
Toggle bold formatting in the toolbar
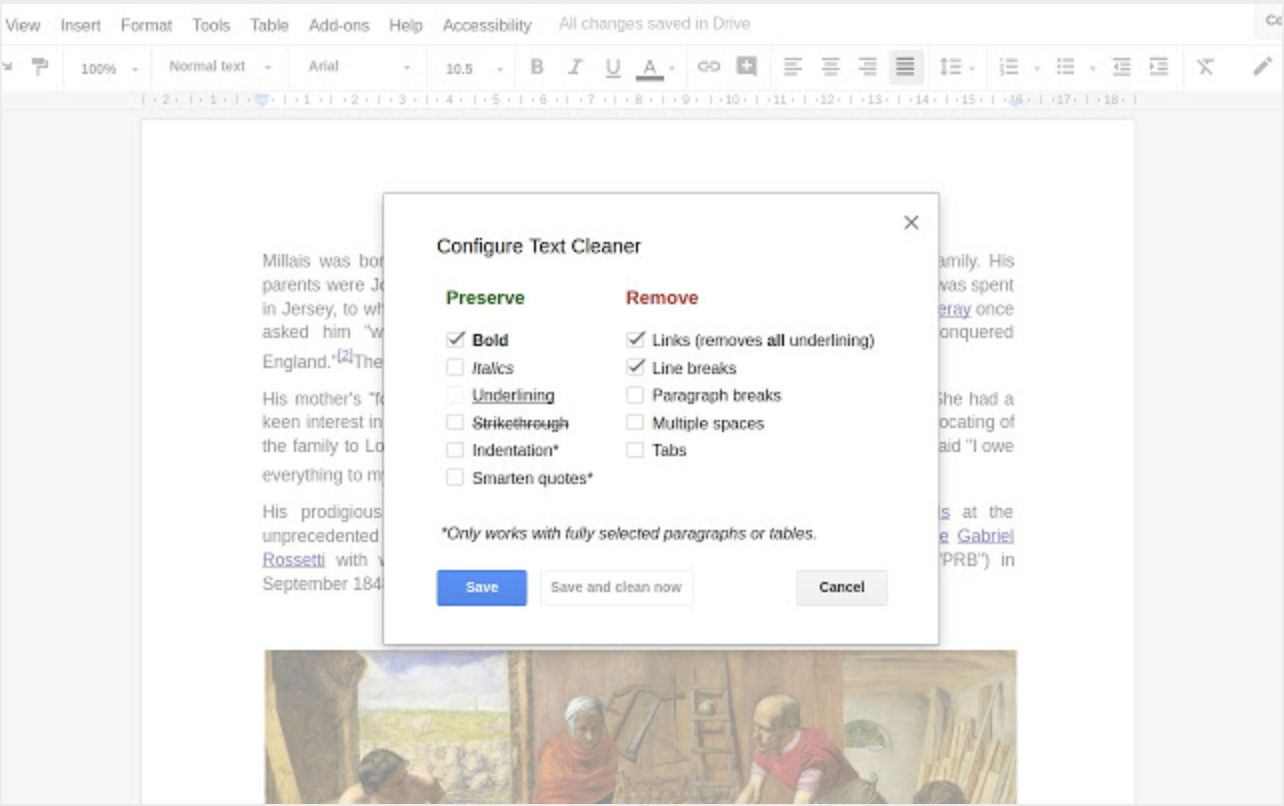pyautogui.click(x=536, y=66)
